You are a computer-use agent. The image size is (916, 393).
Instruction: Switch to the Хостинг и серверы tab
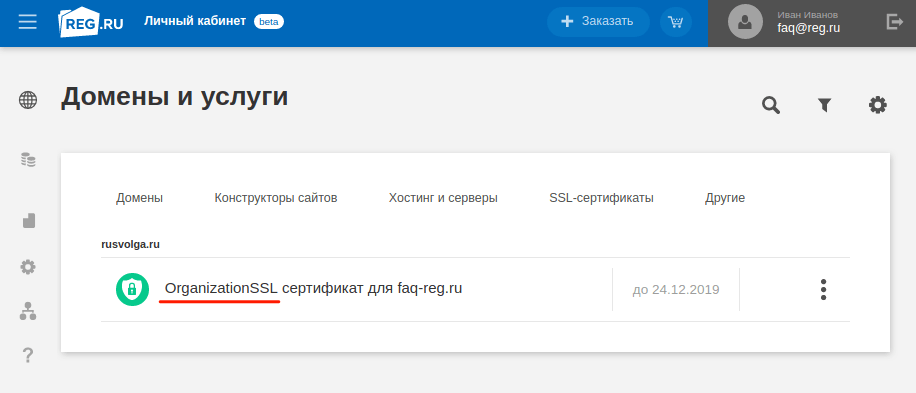(443, 198)
